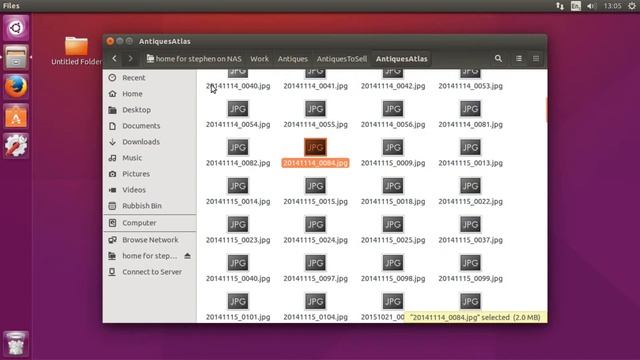Go to 'home for stephen on NAS' breadcrumb
Image resolution: width=640 pixels, height=360 pixels.
[194, 59]
